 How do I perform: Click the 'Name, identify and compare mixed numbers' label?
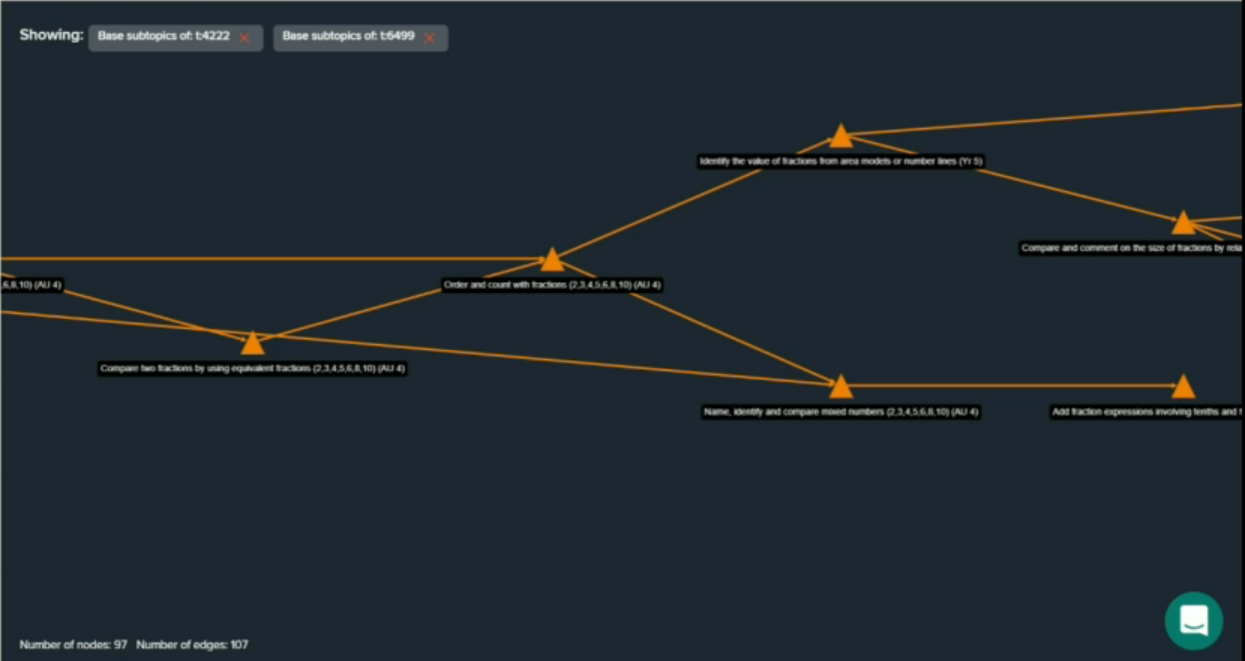point(841,411)
